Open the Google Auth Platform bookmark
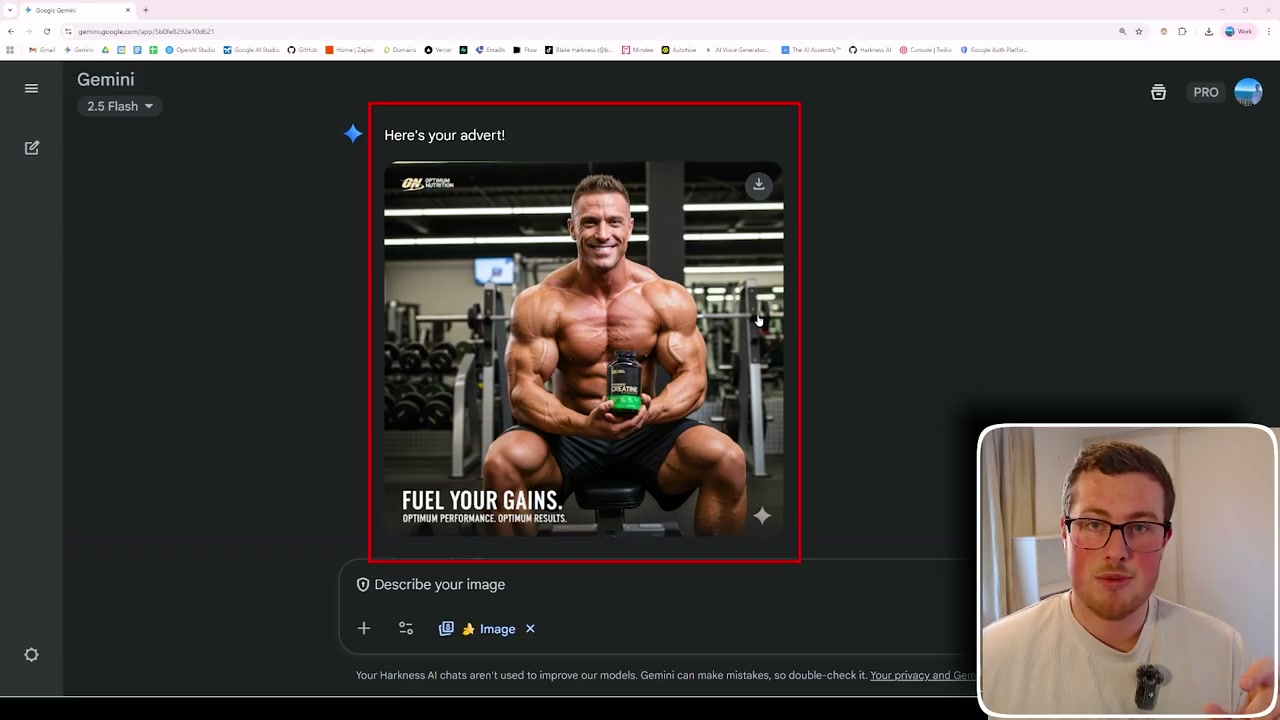The width and height of the screenshot is (1280, 720). point(994,49)
